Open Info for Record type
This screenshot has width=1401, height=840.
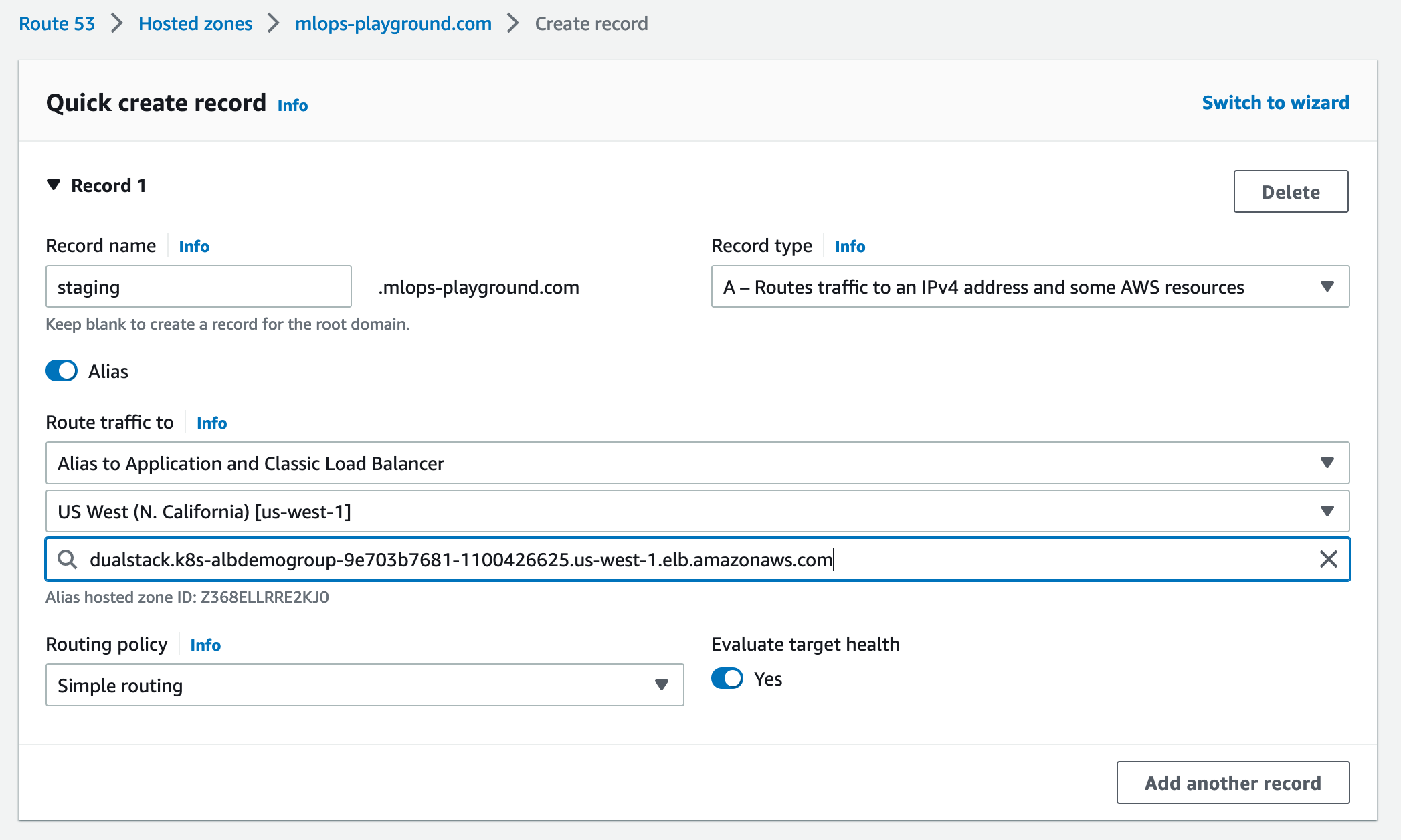850,247
